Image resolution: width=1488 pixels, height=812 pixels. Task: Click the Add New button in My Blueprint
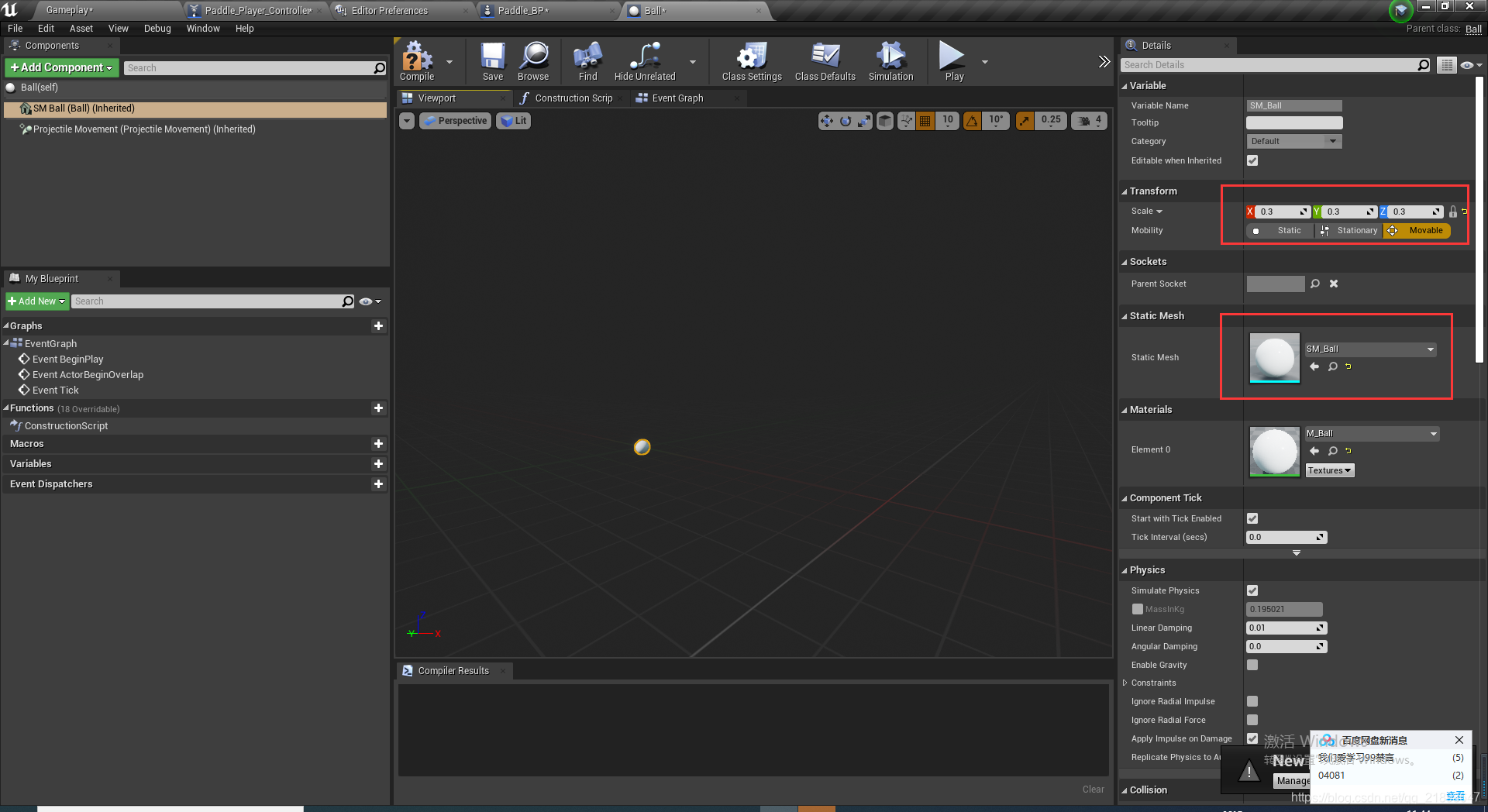point(36,301)
